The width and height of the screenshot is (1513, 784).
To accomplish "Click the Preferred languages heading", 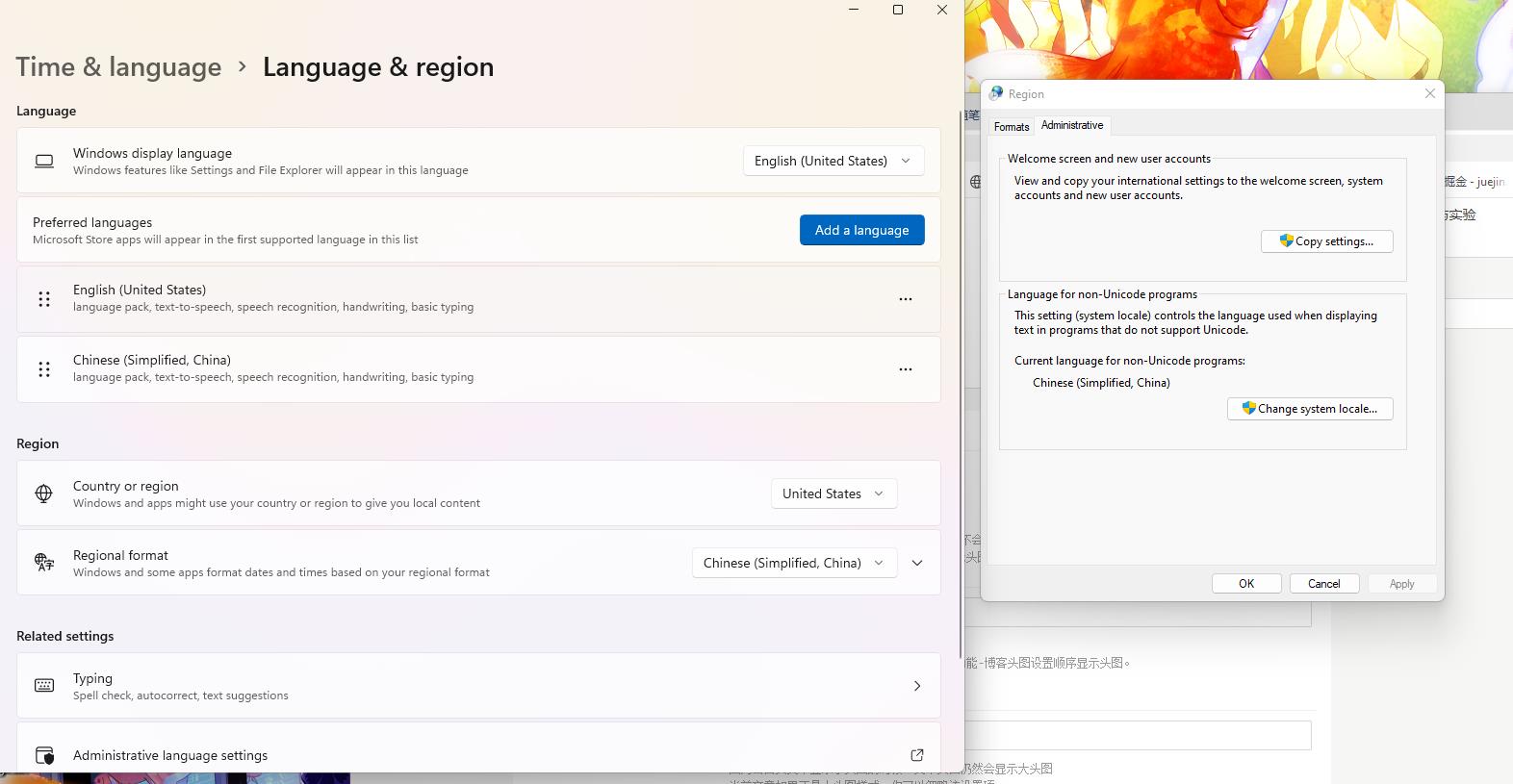I will (x=92, y=222).
